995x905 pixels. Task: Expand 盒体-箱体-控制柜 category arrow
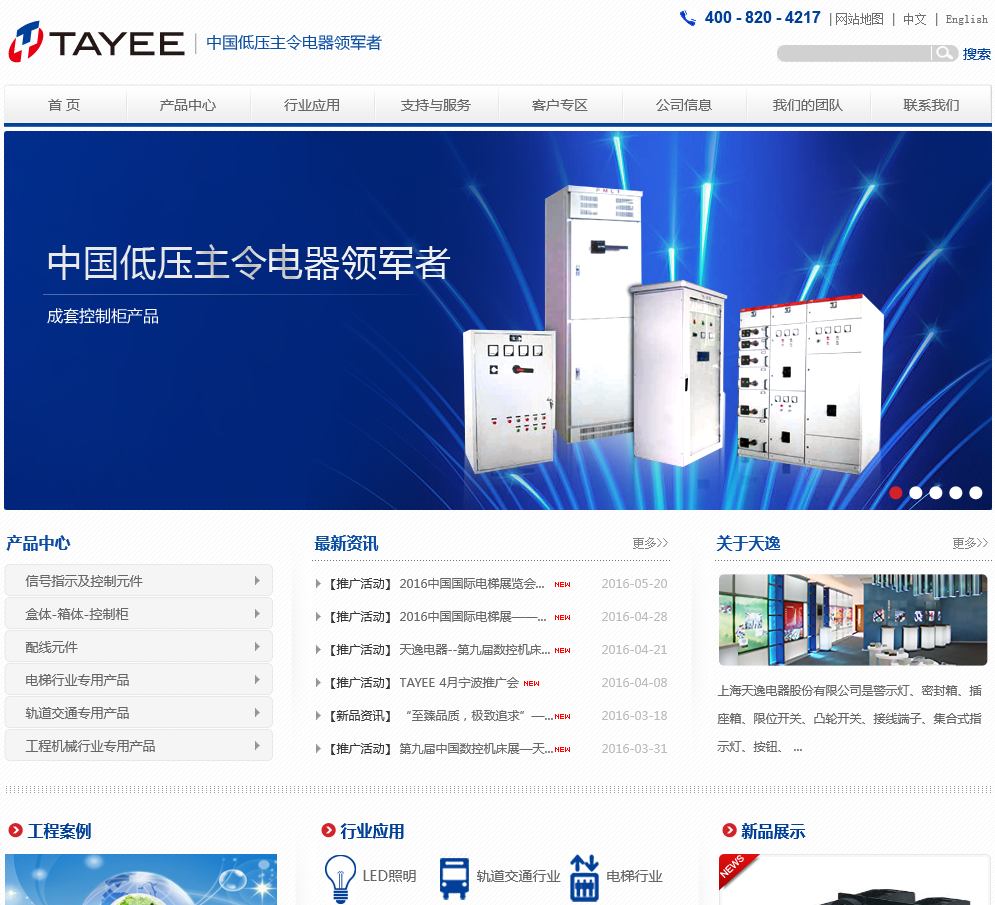click(x=257, y=614)
